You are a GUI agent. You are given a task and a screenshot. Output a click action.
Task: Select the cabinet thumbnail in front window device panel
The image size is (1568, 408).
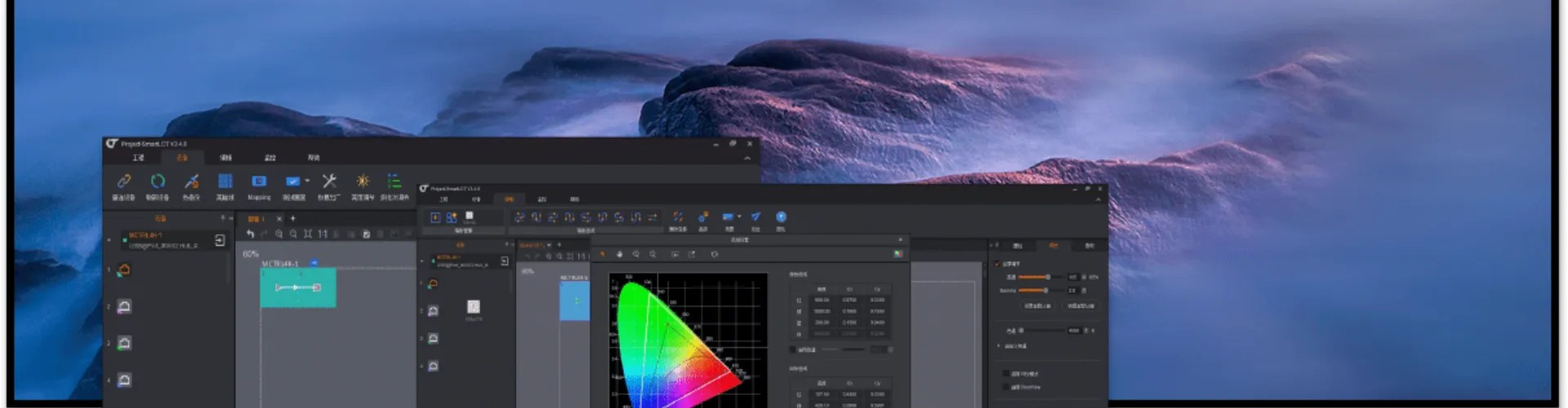[474, 307]
